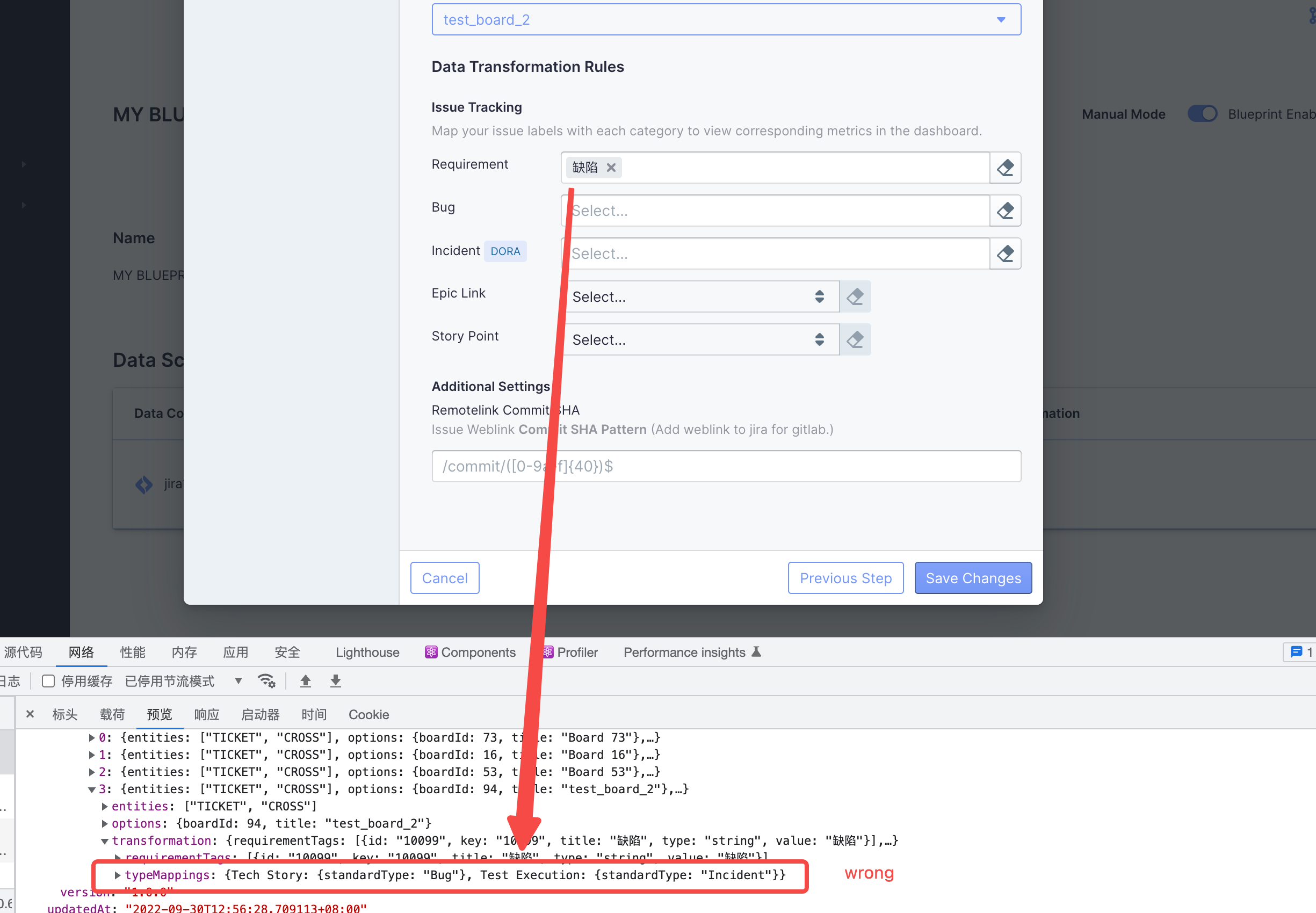
Task: Click the Performance insights flask icon
Action: tap(756, 652)
